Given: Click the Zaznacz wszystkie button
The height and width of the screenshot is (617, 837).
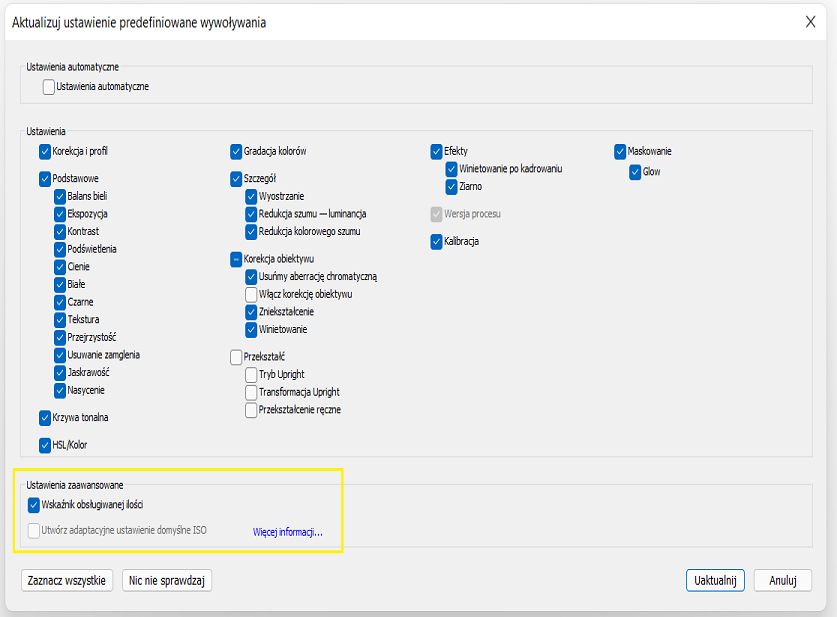Looking at the screenshot, I should [68, 581].
